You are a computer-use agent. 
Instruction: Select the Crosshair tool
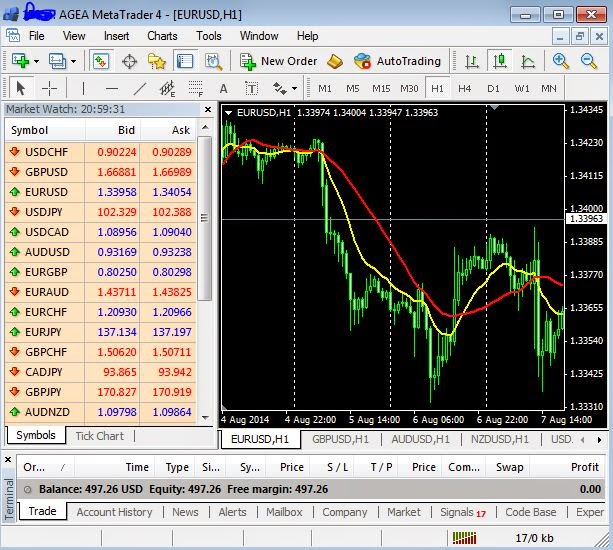click(49, 89)
